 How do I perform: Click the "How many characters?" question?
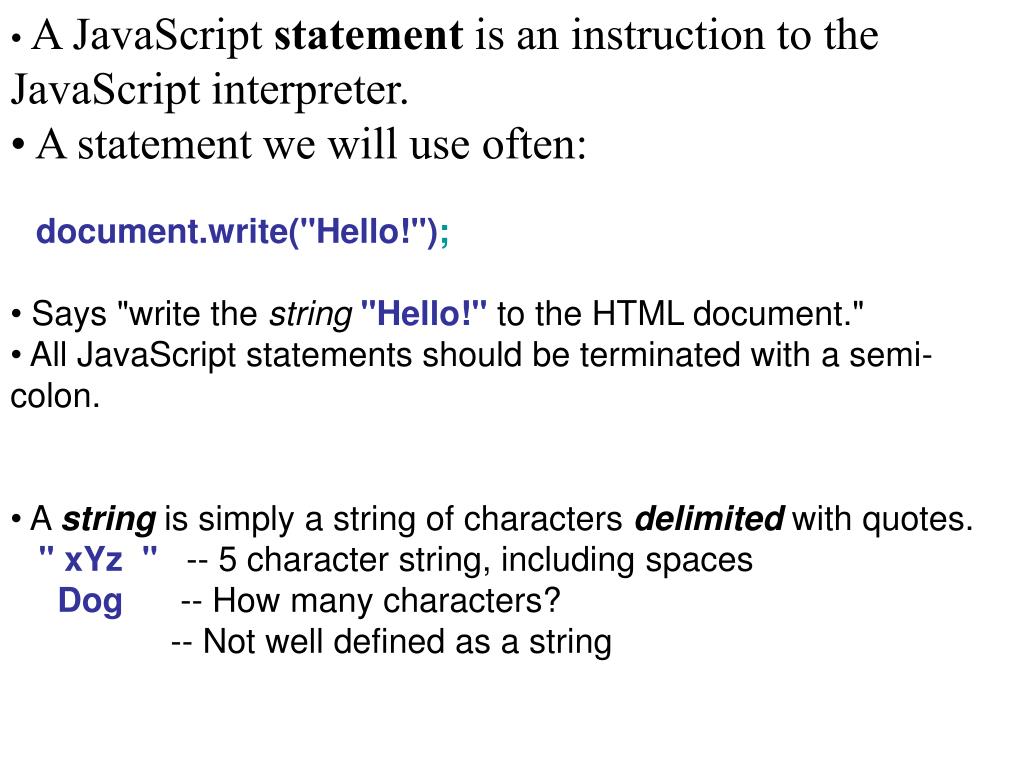387,601
